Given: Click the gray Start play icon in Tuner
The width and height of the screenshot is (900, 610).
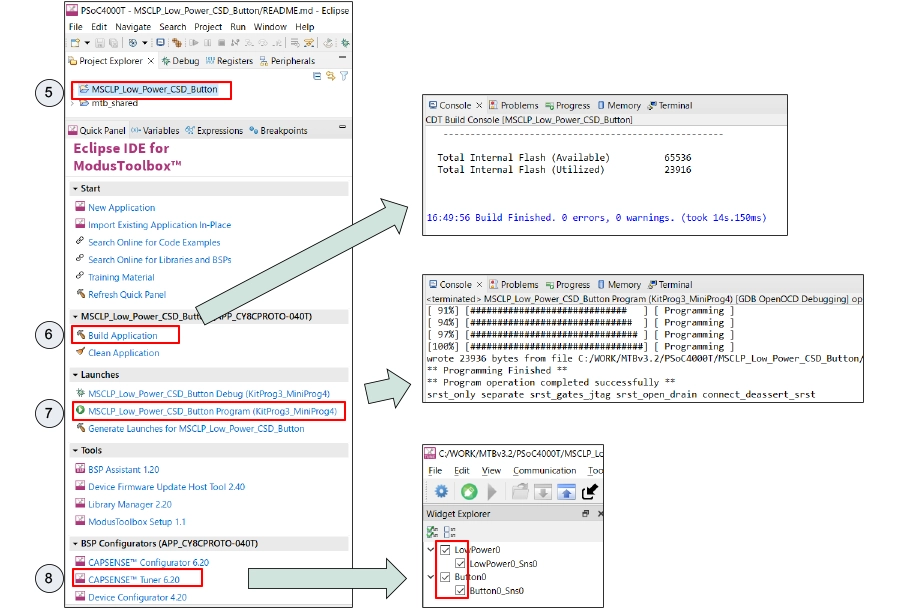Looking at the screenshot, I should coord(492,492).
